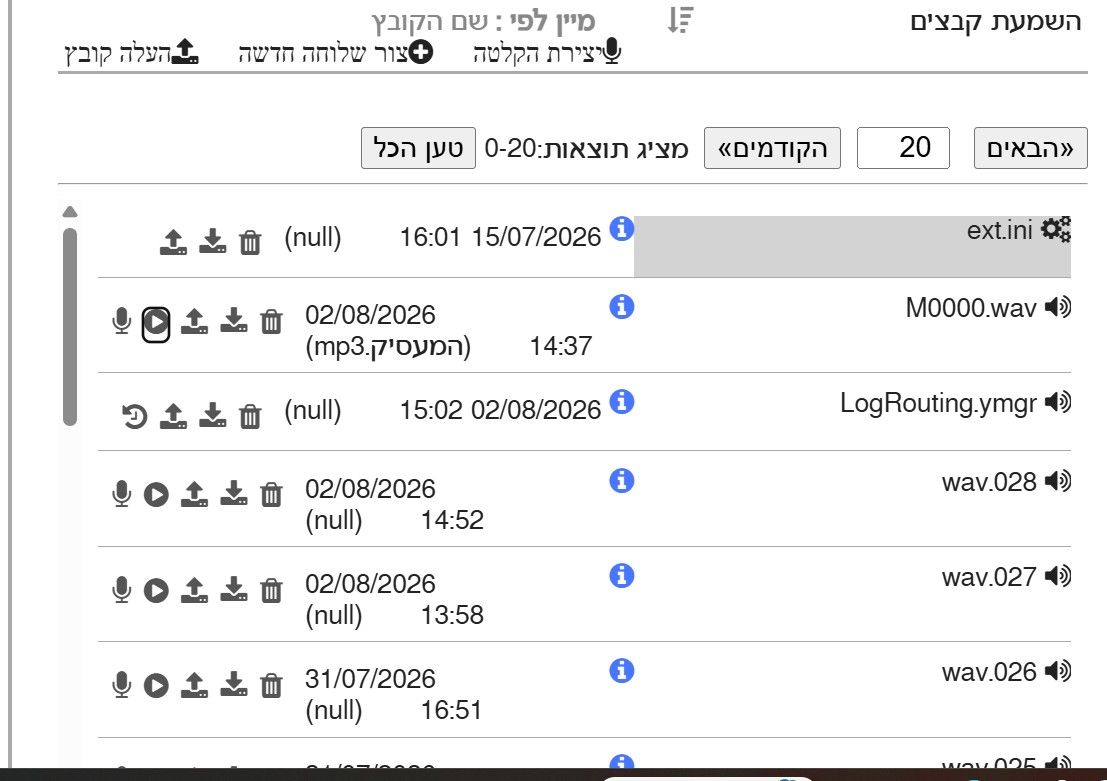Click the results count field showing 20

[903, 148]
